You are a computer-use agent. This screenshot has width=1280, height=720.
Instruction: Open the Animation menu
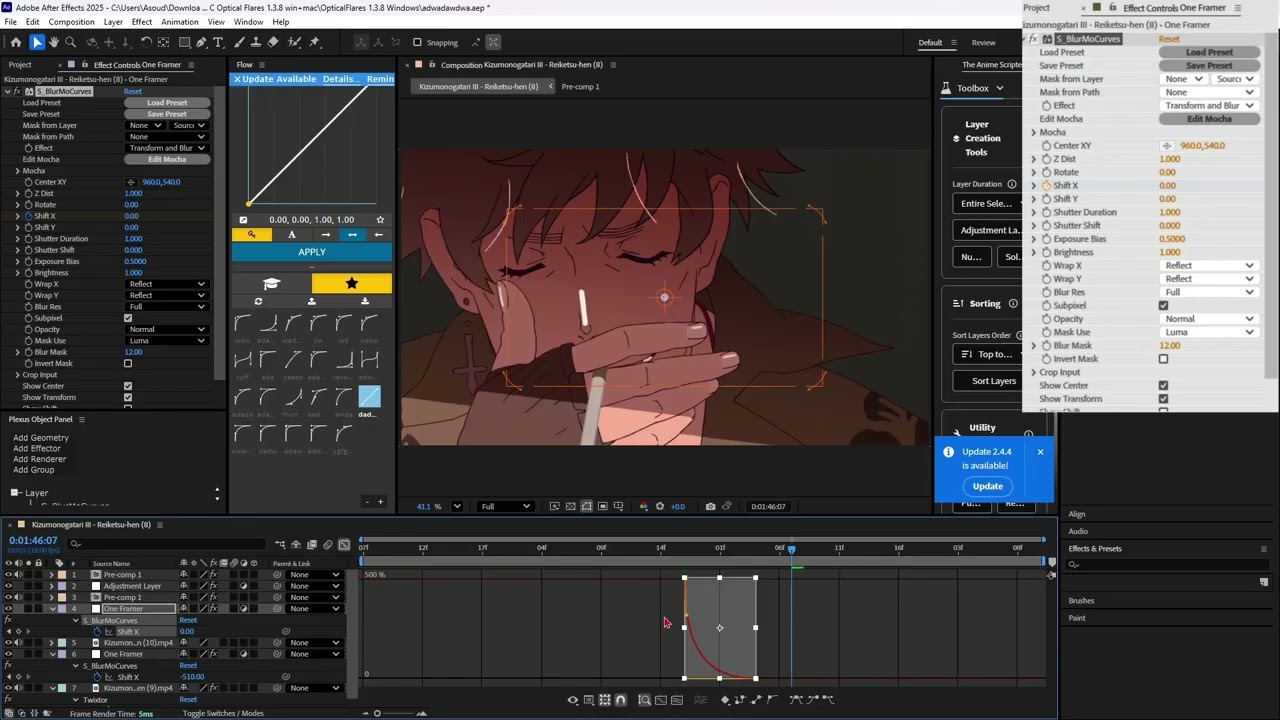pos(180,22)
